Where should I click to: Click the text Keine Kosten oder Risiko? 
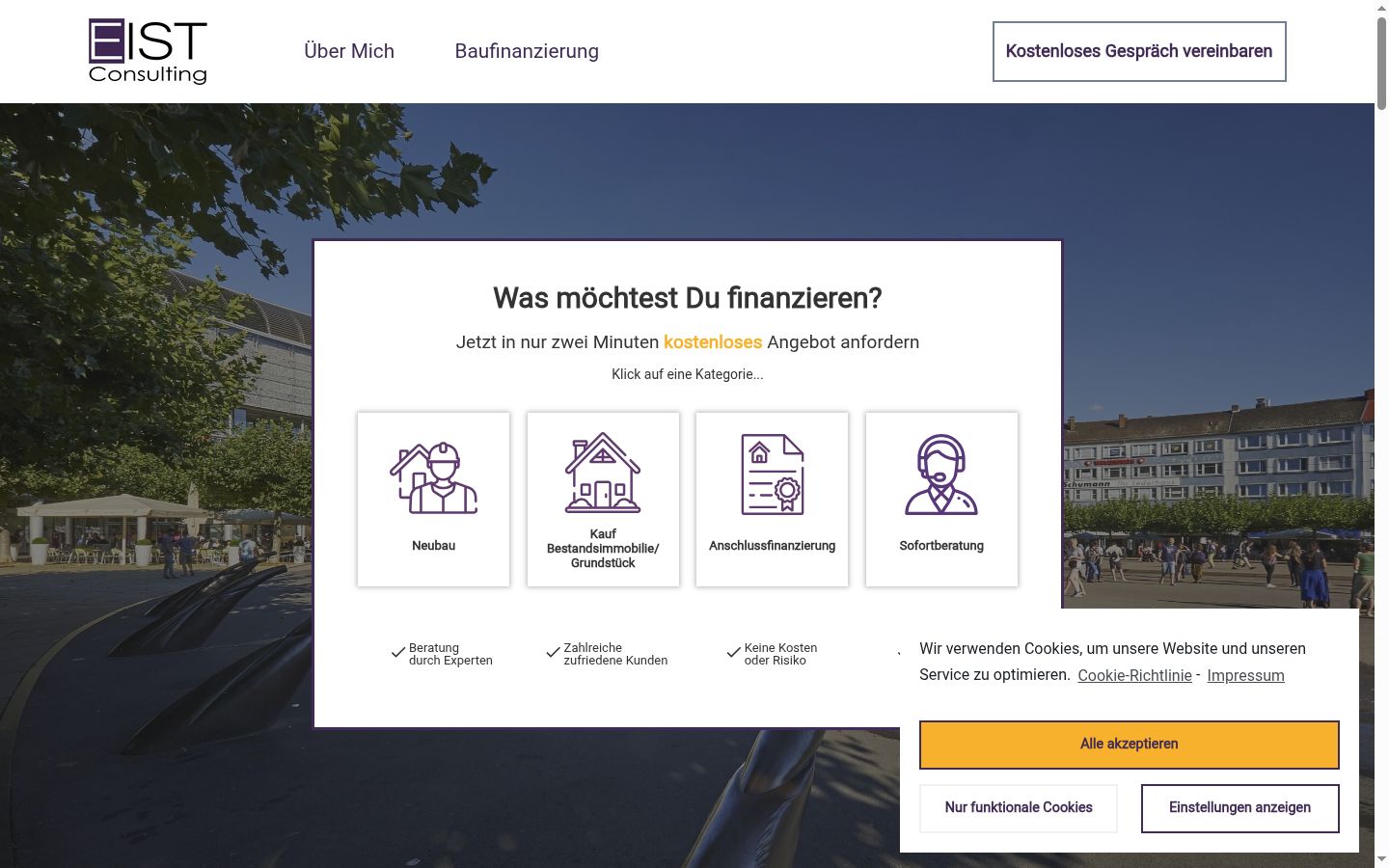pyautogui.click(x=780, y=654)
